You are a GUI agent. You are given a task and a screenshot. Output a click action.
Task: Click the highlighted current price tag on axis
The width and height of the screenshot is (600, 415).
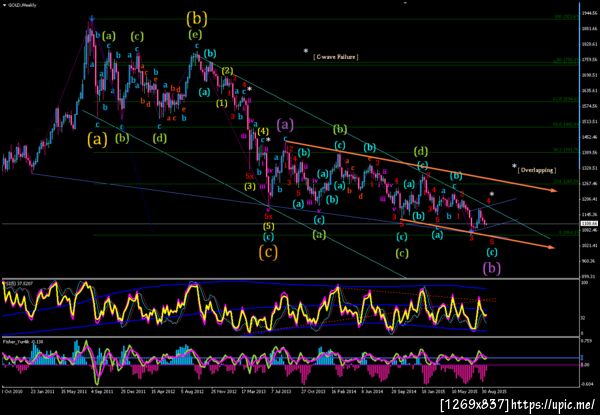pos(587,223)
